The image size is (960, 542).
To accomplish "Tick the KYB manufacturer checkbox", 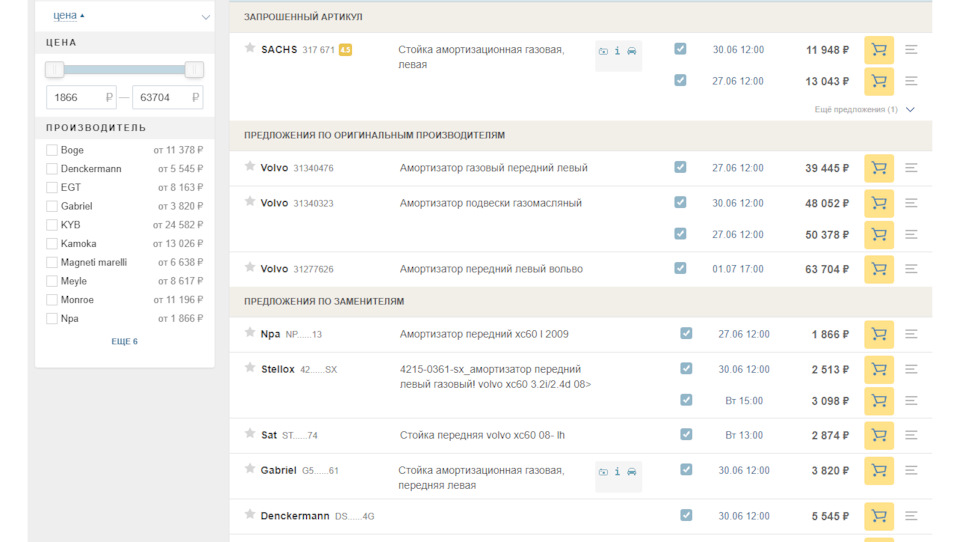I will (x=52, y=225).
